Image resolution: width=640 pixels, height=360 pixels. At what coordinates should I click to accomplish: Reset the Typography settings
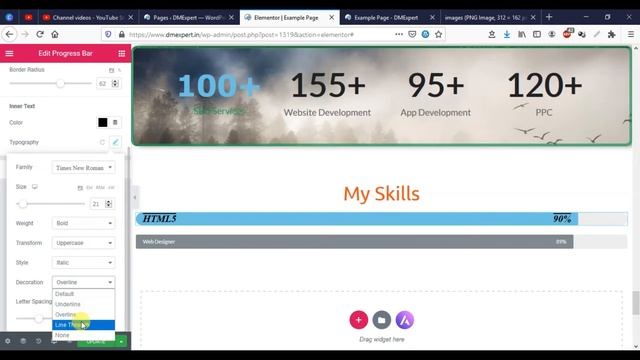pyautogui.click(x=102, y=142)
